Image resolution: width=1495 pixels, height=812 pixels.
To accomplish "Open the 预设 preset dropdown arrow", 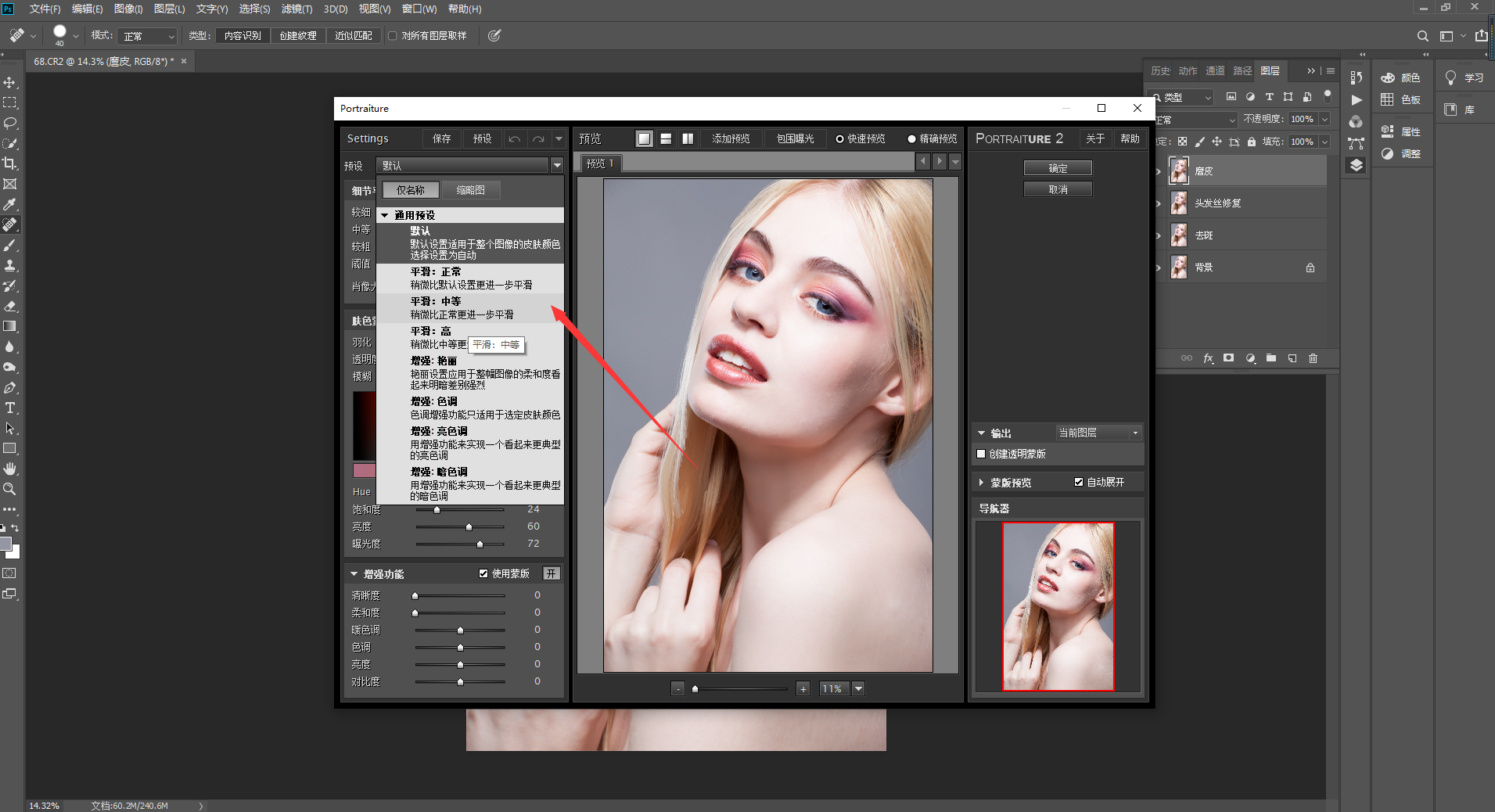I will point(556,165).
